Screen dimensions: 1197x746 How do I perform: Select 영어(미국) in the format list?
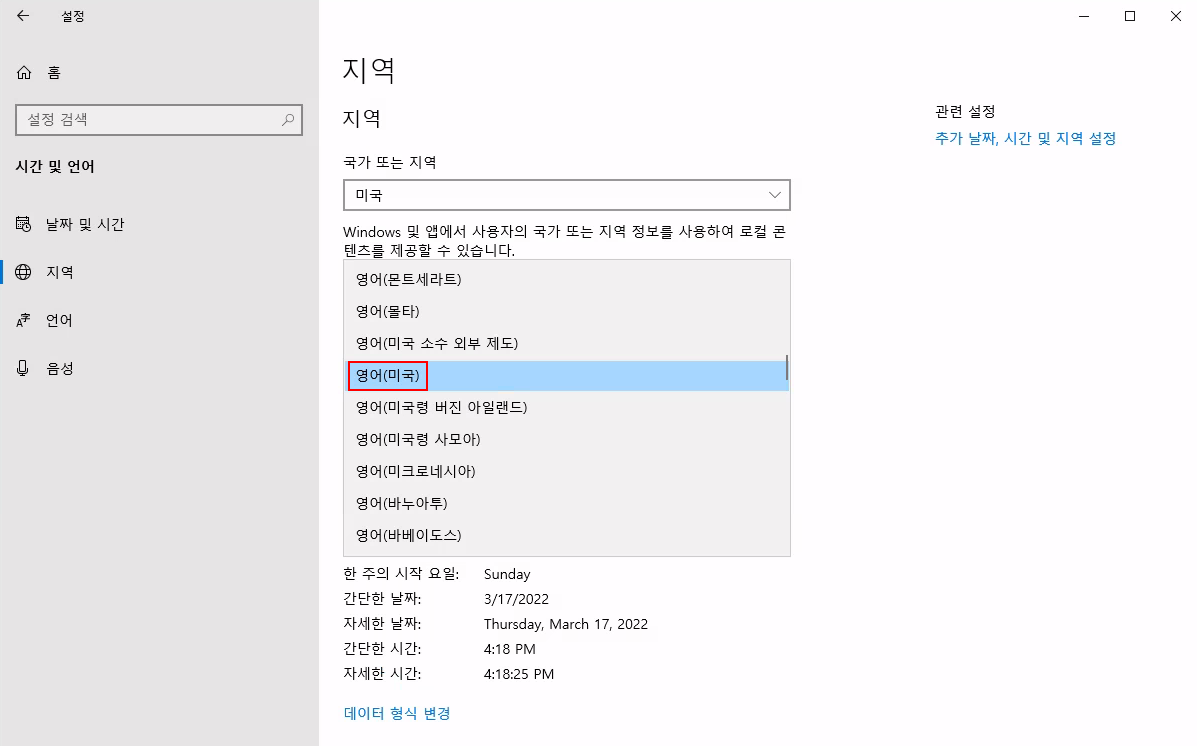pos(388,375)
